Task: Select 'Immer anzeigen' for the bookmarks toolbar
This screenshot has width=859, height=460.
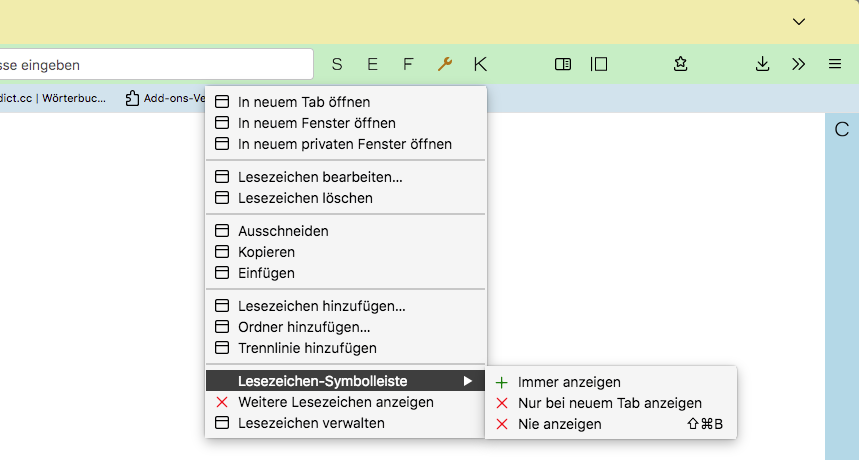Action: click(569, 382)
